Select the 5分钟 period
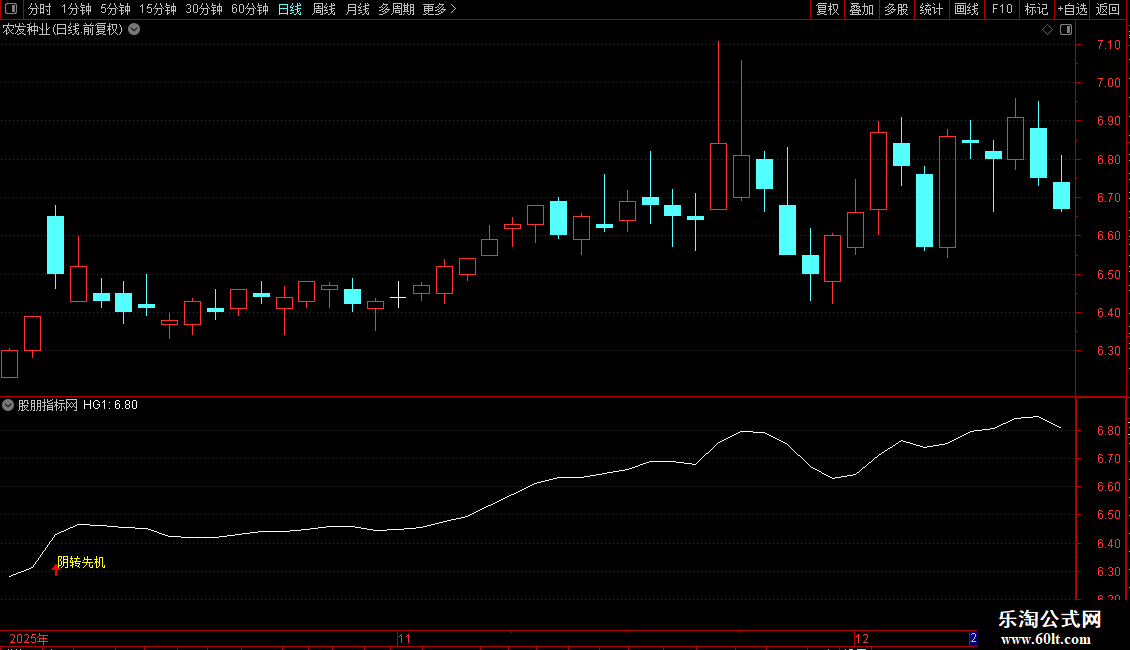The image size is (1130, 650). pos(115,9)
